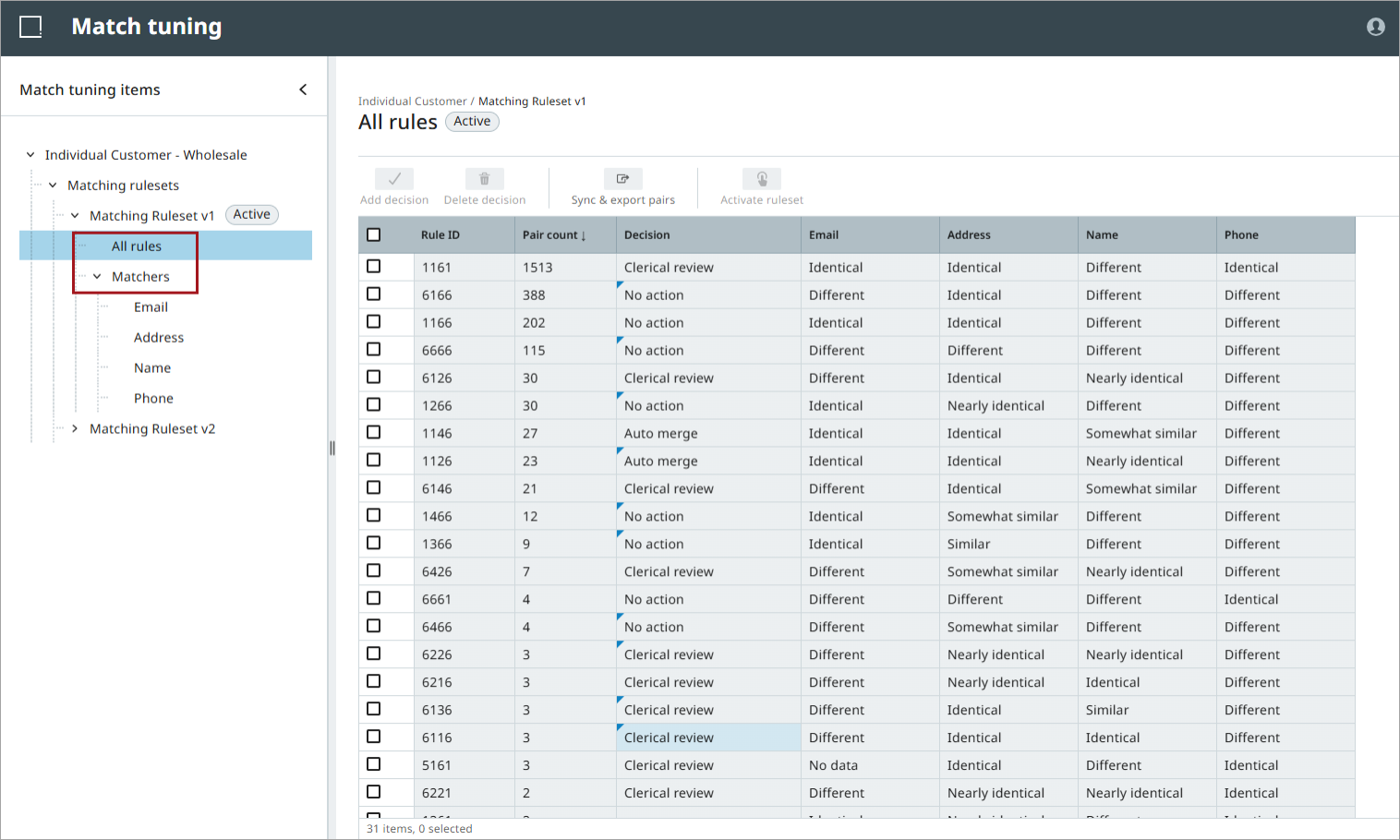The height and width of the screenshot is (840, 1400).
Task: Select the checkbox for rule 6666
Action: [x=374, y=349]
